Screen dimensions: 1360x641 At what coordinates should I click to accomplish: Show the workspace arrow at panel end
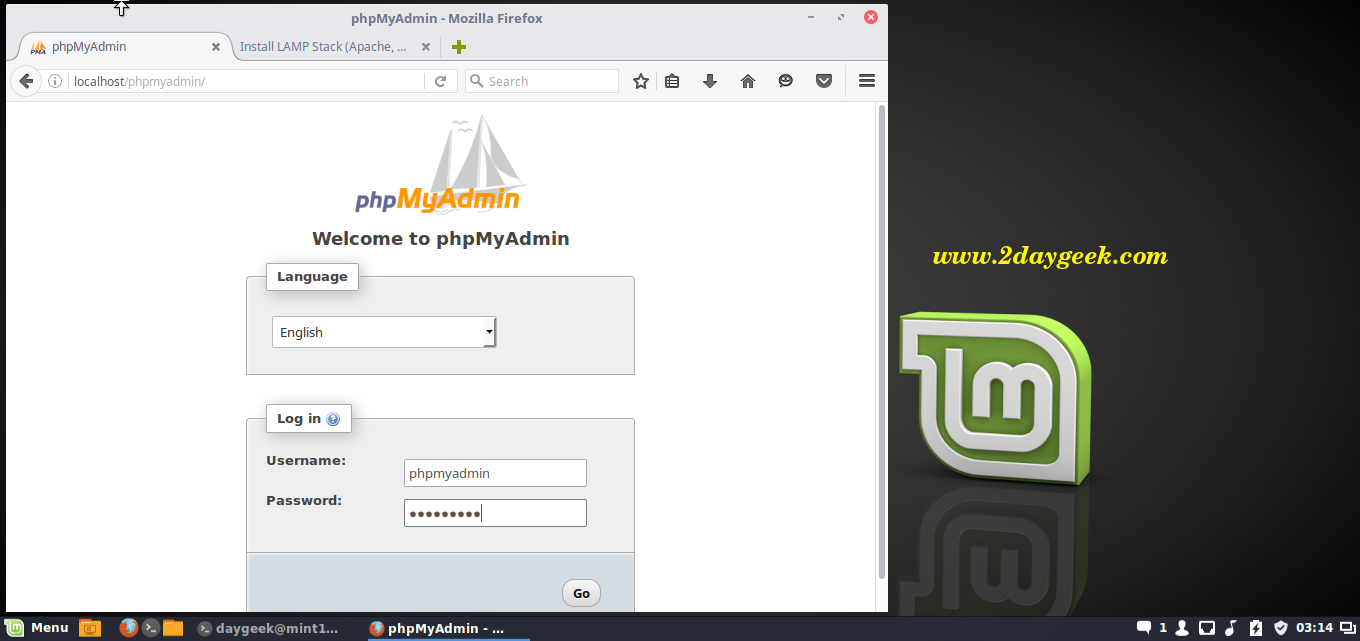1347,628
